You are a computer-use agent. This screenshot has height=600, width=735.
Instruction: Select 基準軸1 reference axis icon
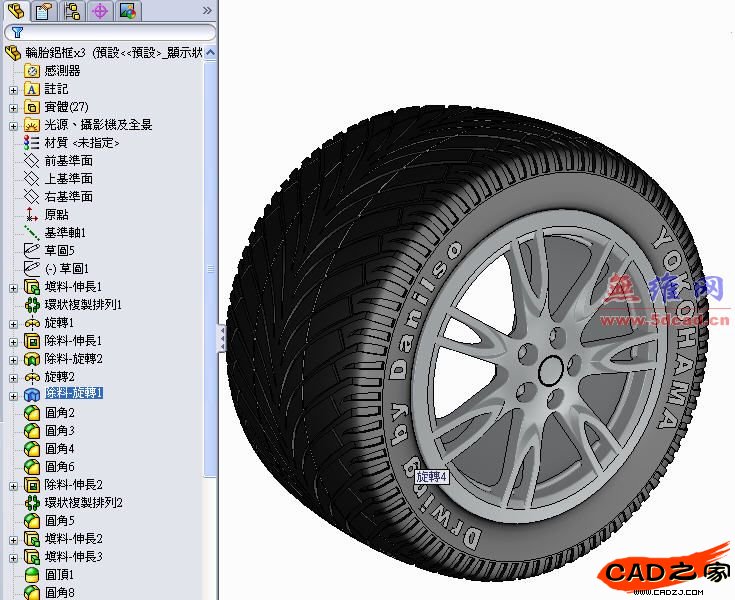click(x=32, y=232)
